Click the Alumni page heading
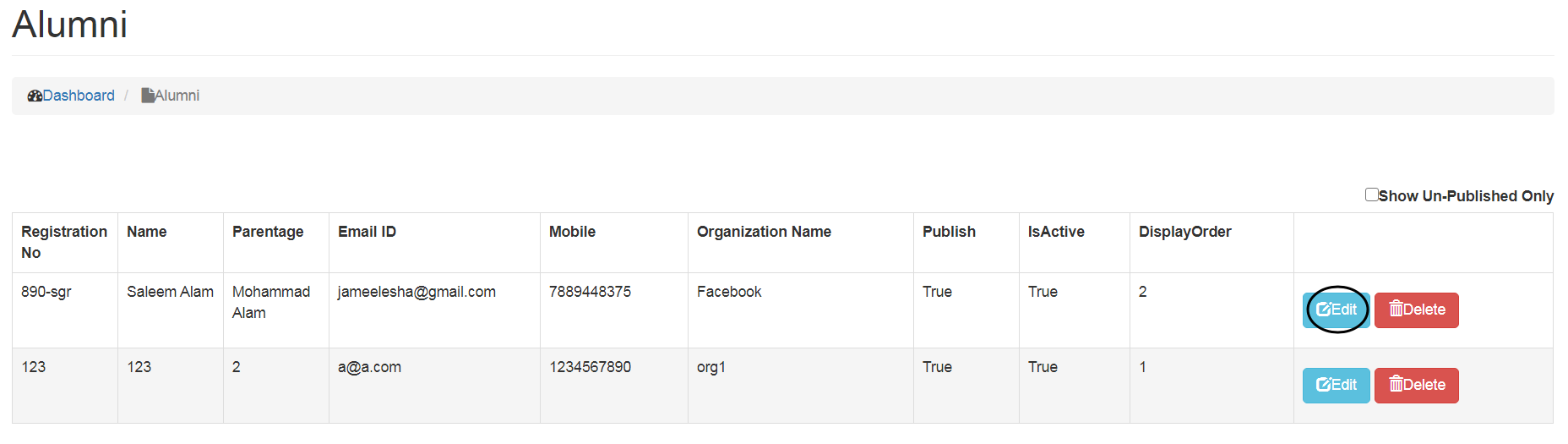The height and width of the screenshot is (444, 1568). [70, 25]
